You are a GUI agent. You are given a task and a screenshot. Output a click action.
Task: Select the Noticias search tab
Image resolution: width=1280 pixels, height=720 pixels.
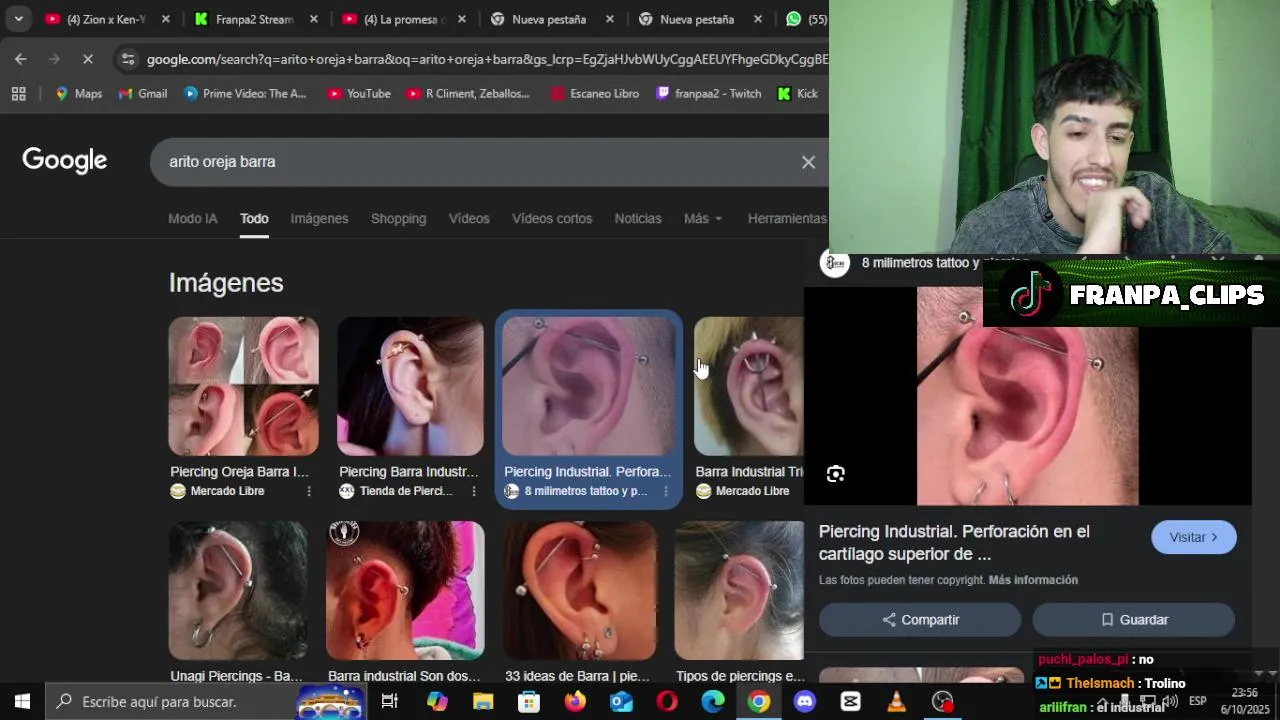pos(638,218)
